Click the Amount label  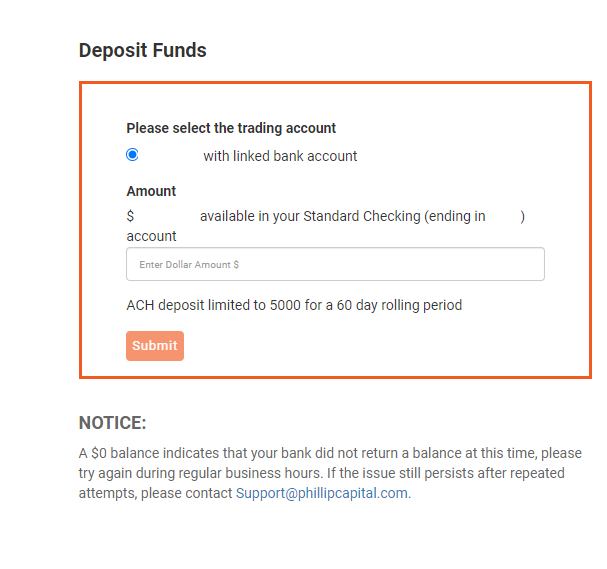click(x=151, y=191)
